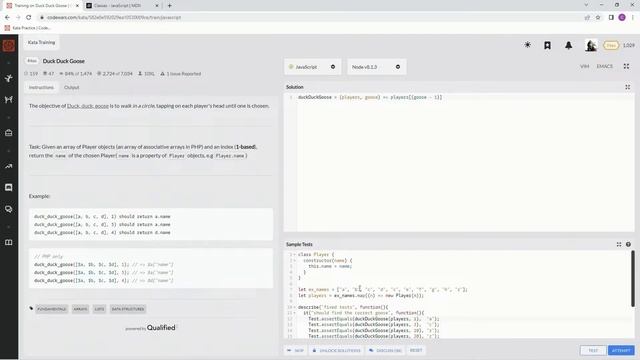Screen dimensions: 640x360
Task: Open the Codewars logo home icon
Action: [x=9, y=45]
